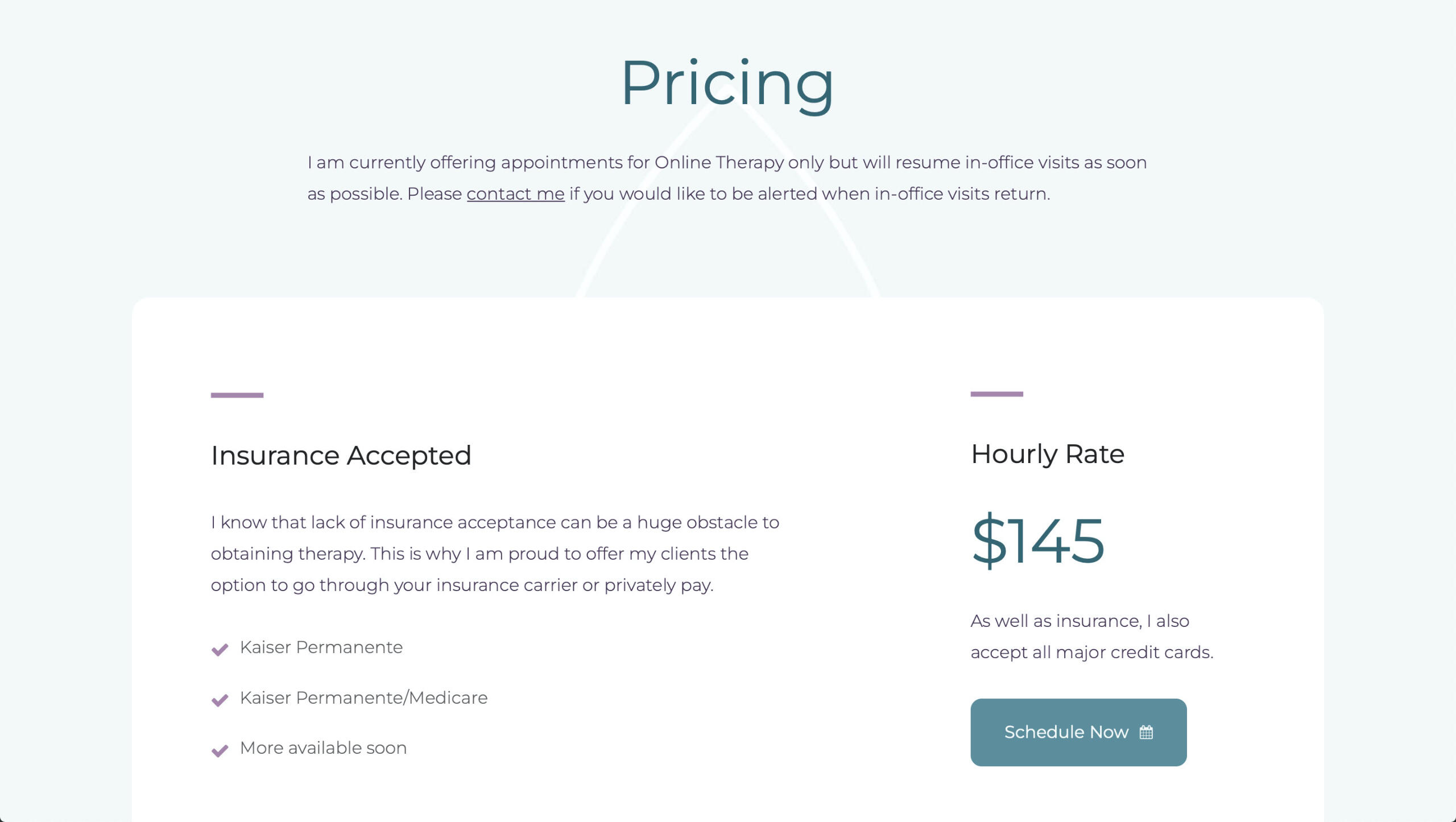The width and height of the screenshot is (1456, 822).
Task: Select the Kaiser Permanente list item text
Action: tap(321, 647)
